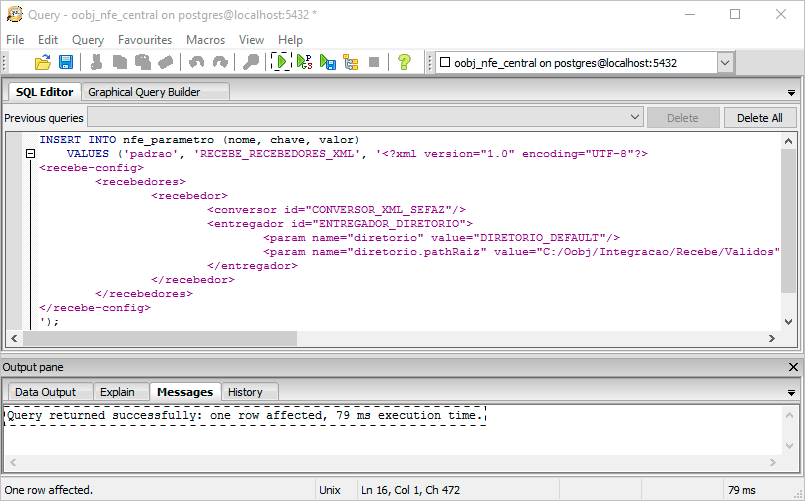Cancel running query stop icon
This screenshot has width=805, height=501.
(x=374, y=63)
